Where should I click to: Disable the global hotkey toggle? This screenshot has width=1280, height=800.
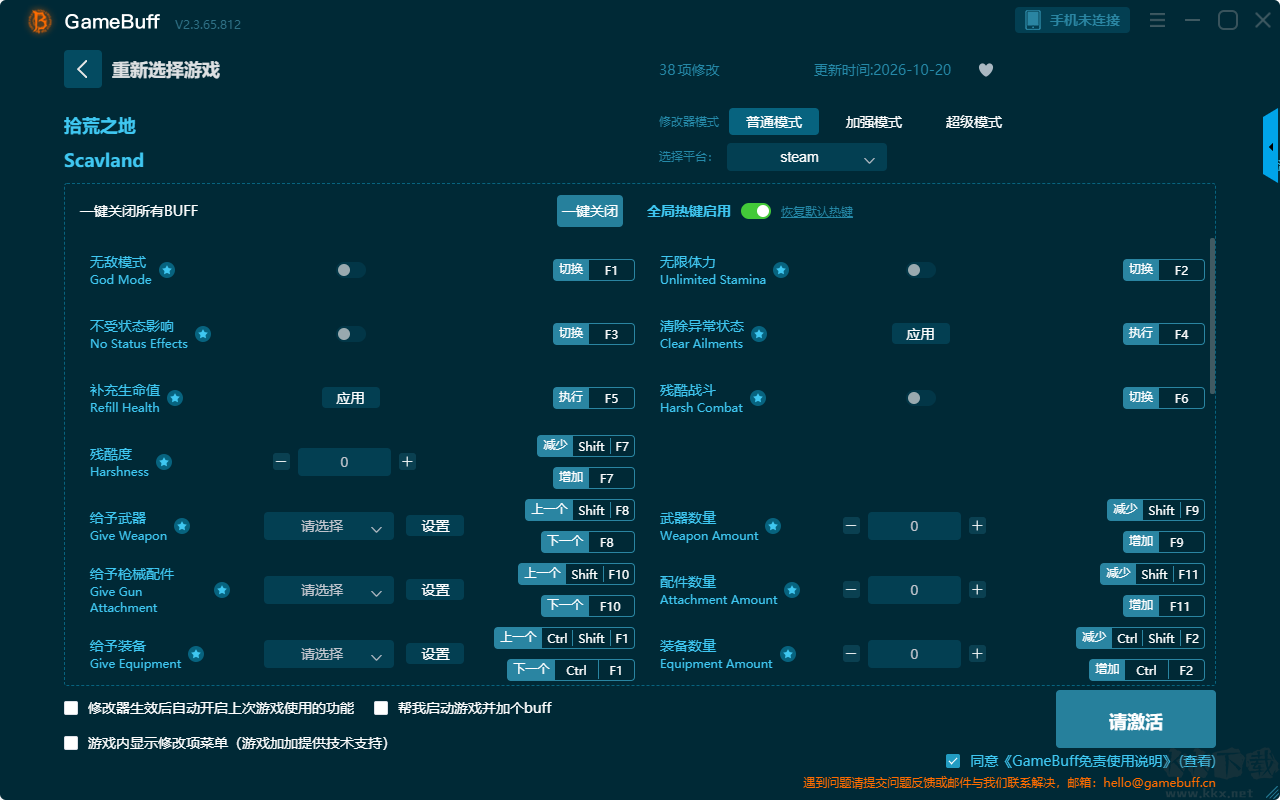(756, 211)
